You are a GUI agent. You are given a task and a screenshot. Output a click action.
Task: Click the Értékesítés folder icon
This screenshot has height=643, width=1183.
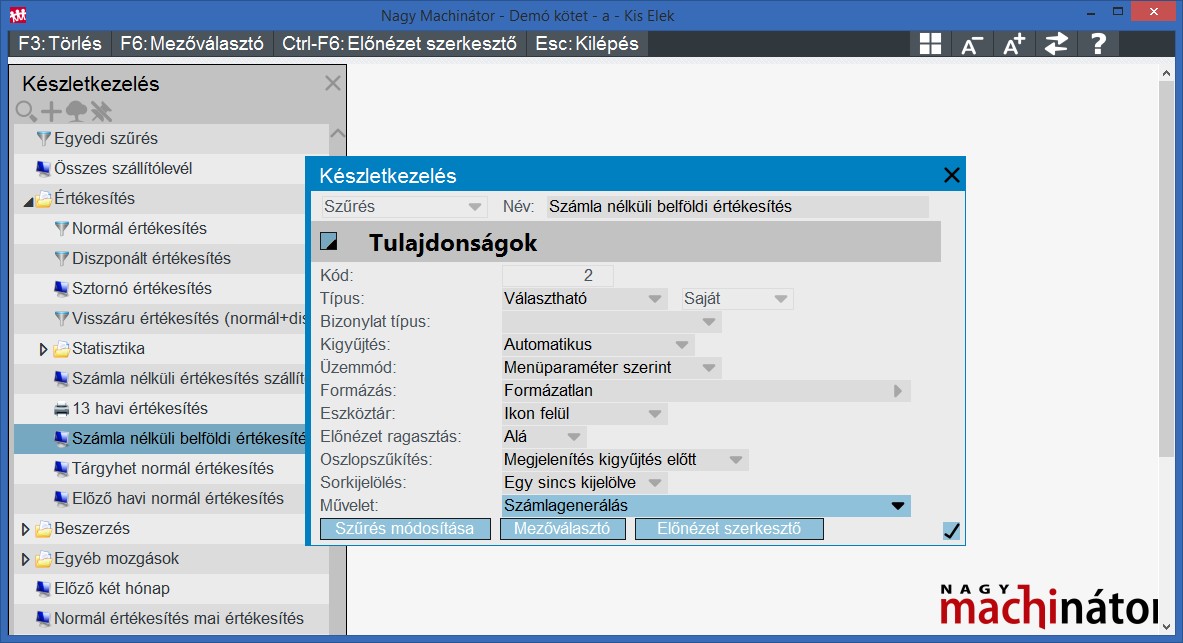coord(44,198)
